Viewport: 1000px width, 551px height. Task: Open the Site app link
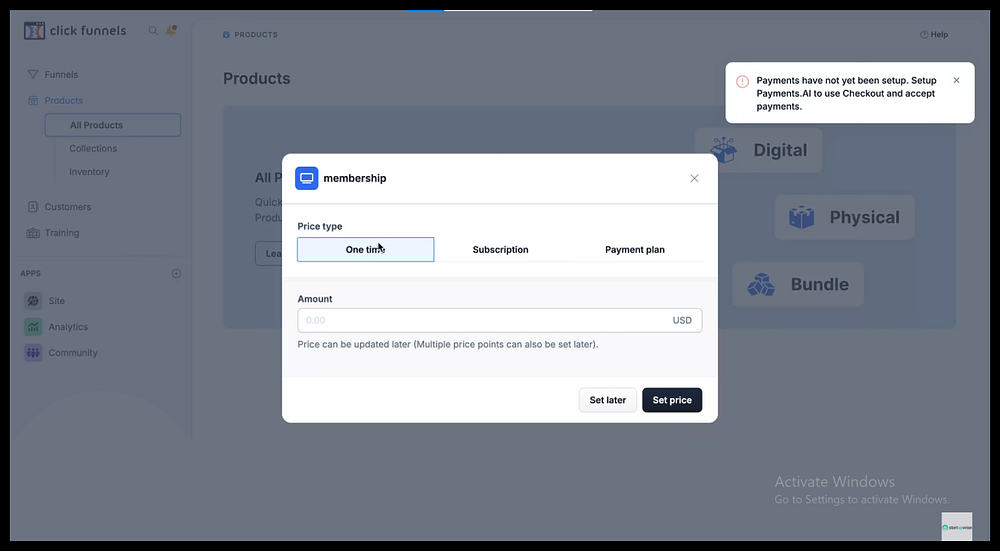pyautogui.click(x=57, y=301)
